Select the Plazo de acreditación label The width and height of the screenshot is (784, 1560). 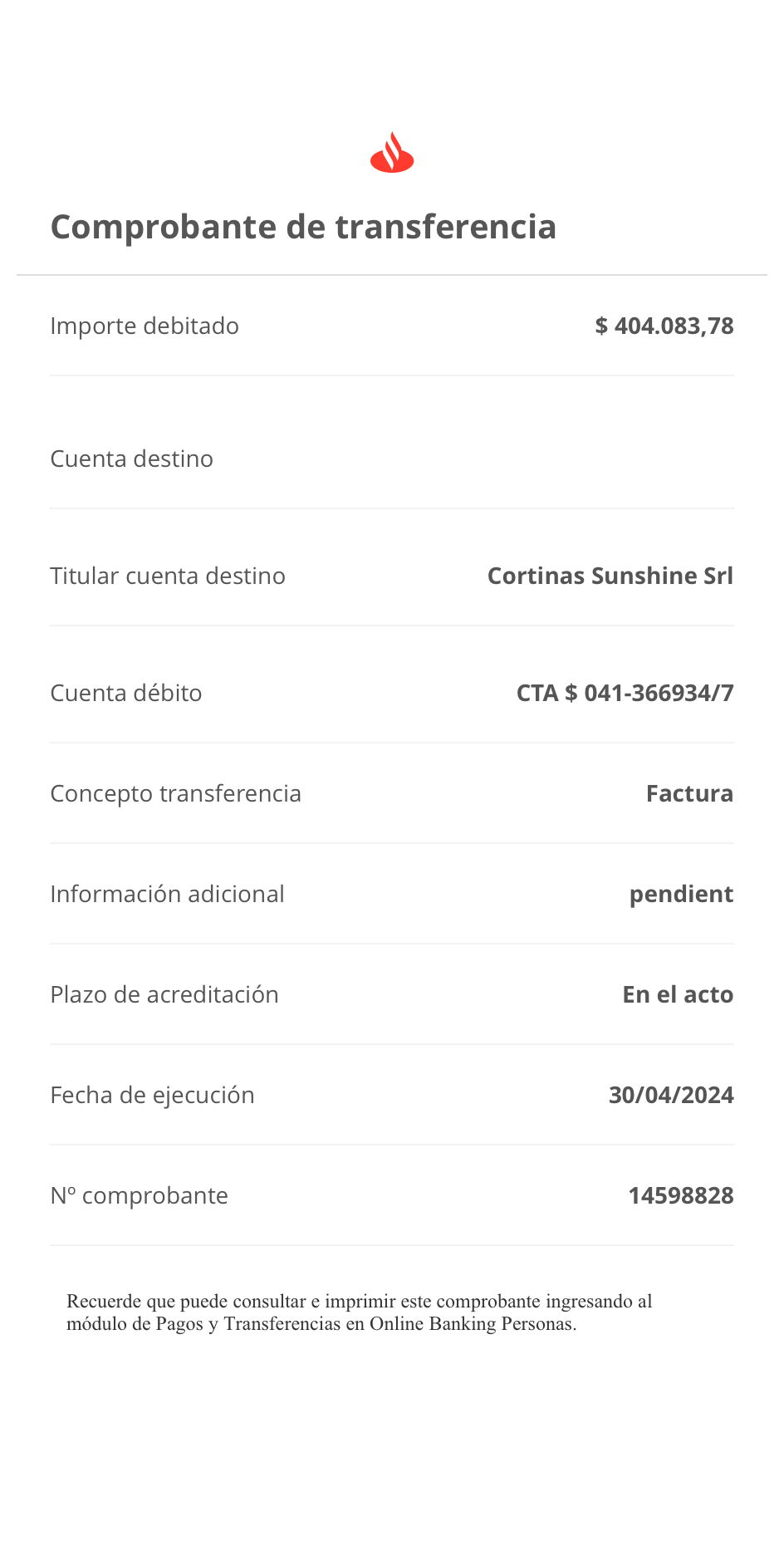[164, 994]
